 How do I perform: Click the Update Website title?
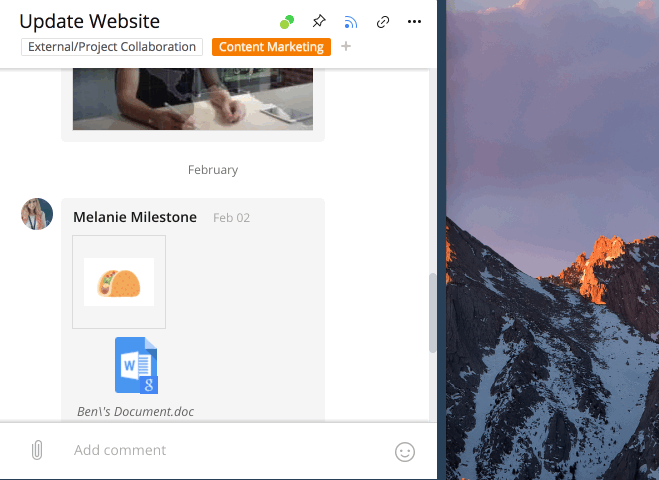click(90, 21)
